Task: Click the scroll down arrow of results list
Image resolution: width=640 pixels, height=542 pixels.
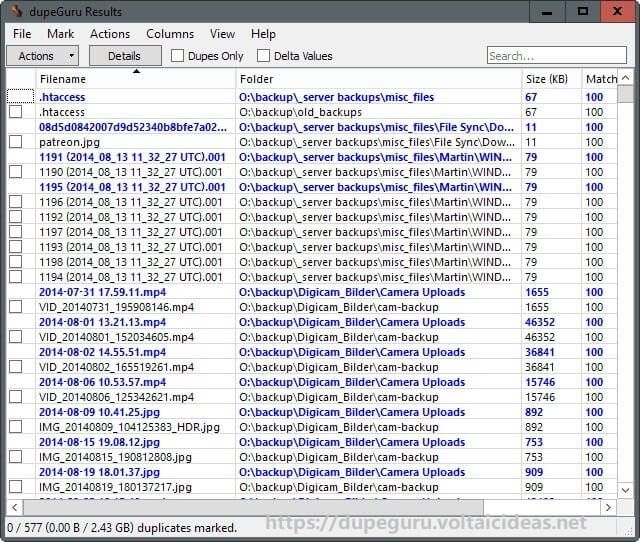Action: [625, 490]
